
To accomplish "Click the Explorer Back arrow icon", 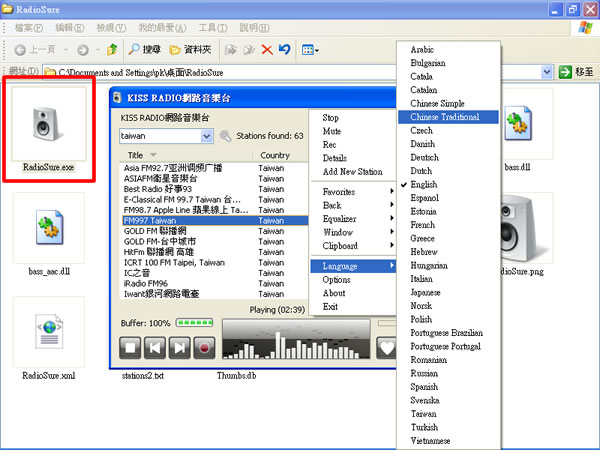I will coord(20,50).
